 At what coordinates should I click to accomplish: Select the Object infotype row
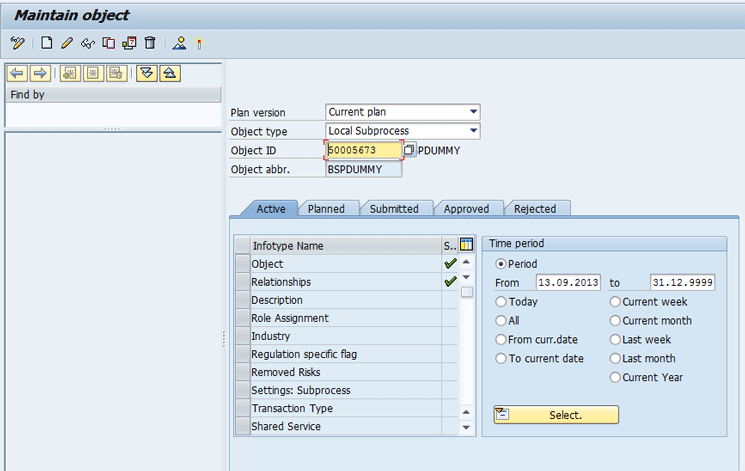pos(346,264)
